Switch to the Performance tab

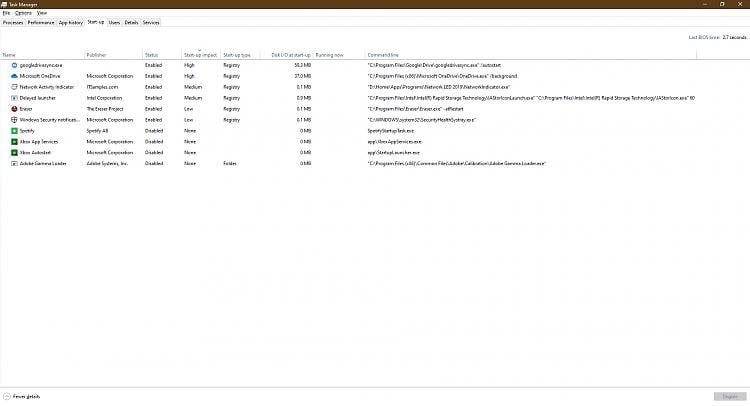coord(41,22)
